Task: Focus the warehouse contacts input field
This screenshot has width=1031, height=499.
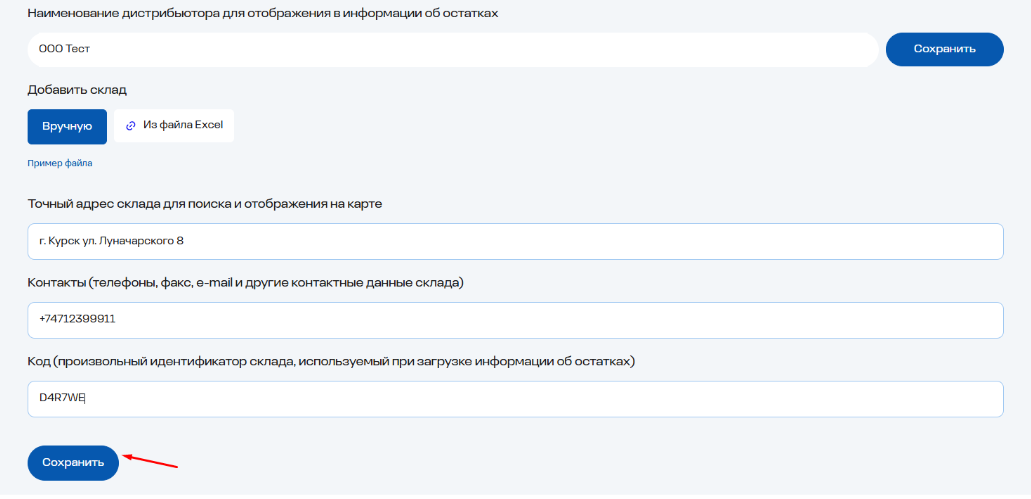Action: tap(515, 320)
